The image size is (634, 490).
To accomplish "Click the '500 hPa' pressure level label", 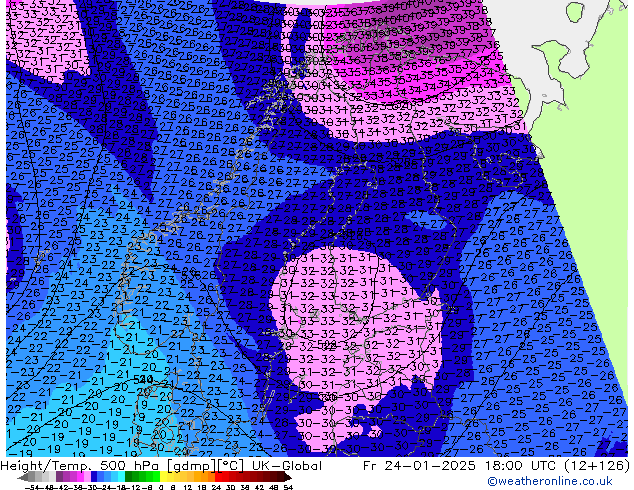I will click(x=131, y=466).
